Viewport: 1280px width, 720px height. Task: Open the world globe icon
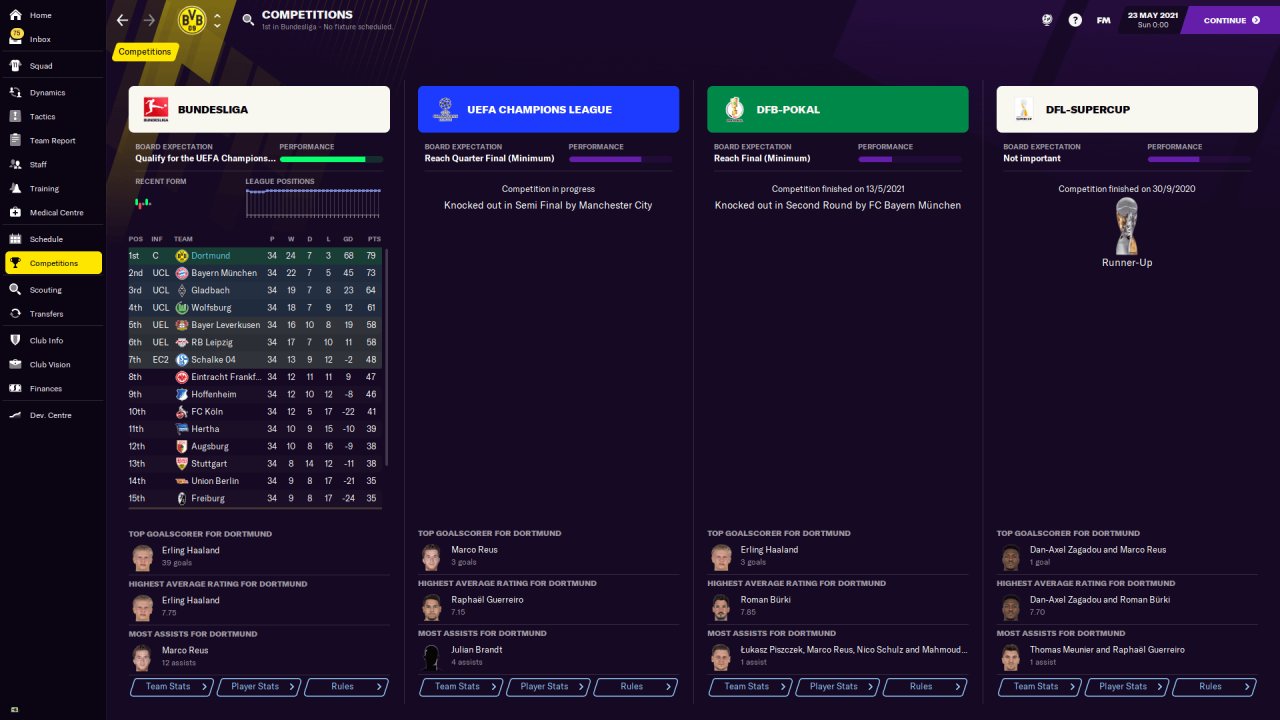click(1046, 20)
